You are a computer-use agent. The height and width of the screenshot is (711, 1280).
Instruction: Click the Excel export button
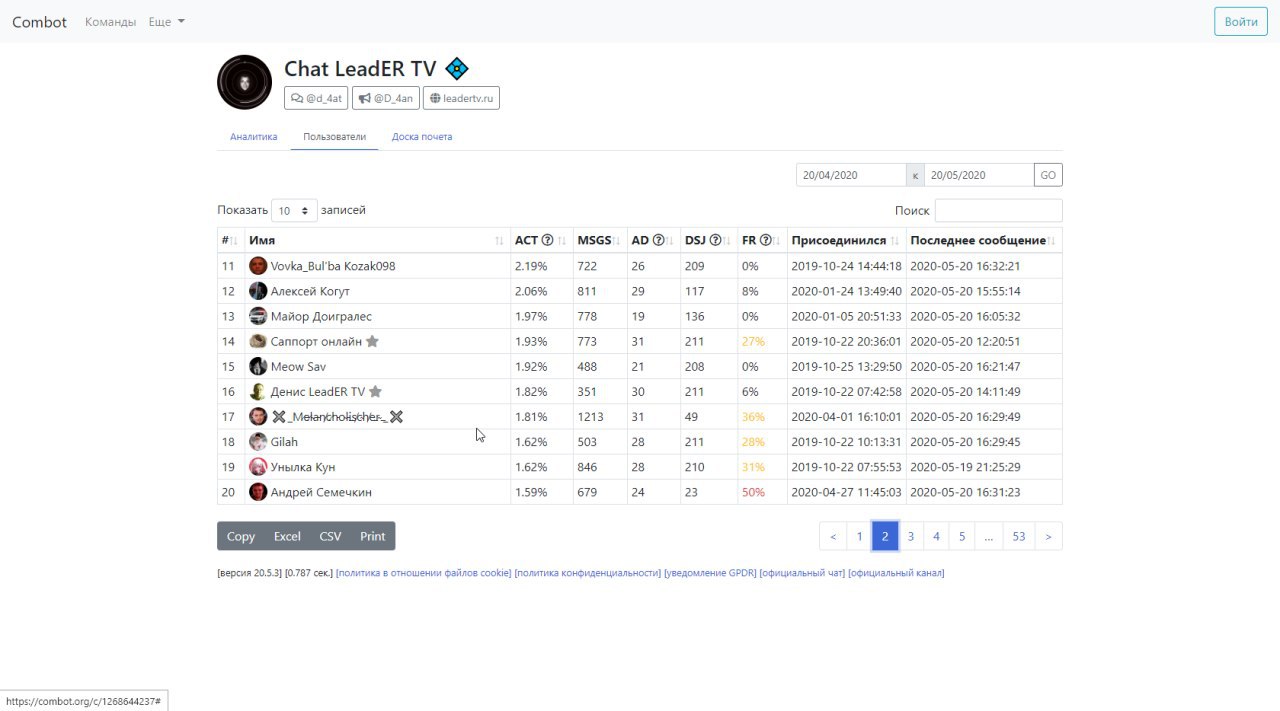(x=287, y=536)
